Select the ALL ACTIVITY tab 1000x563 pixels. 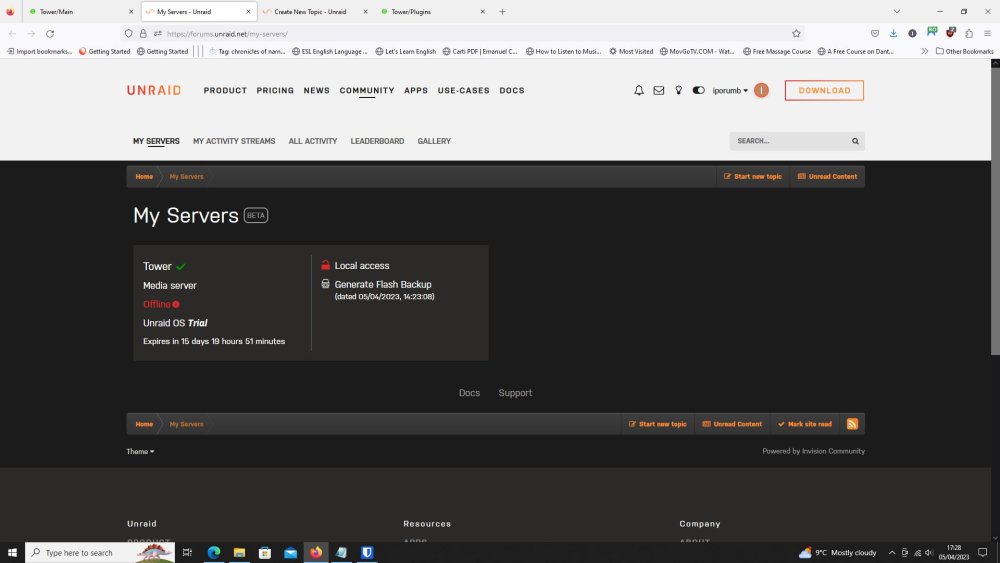312,141
